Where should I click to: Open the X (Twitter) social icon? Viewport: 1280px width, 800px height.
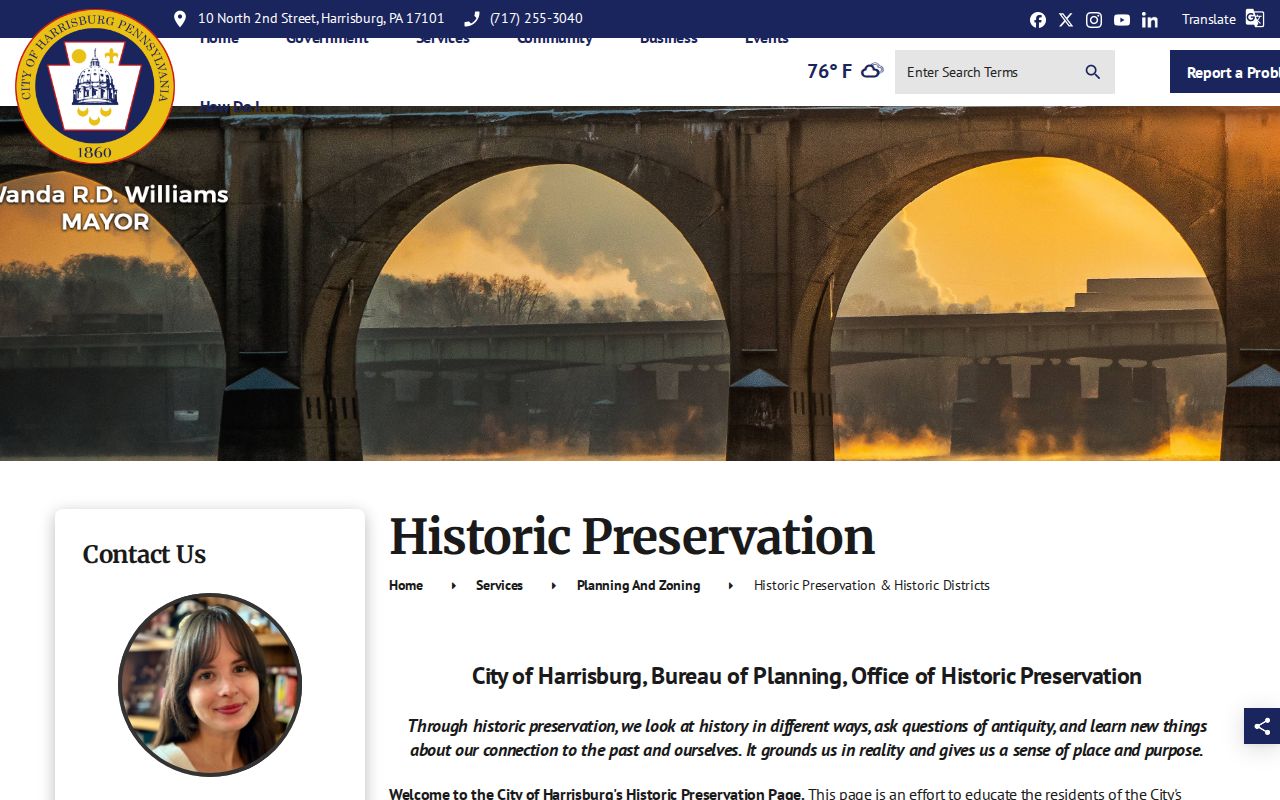coord(1066,20)
